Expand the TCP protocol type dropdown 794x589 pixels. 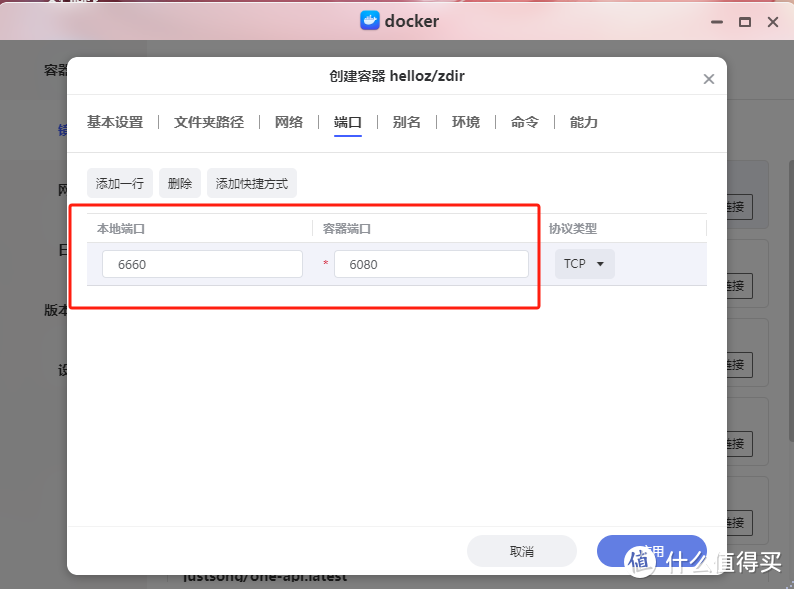pos(584,264)
